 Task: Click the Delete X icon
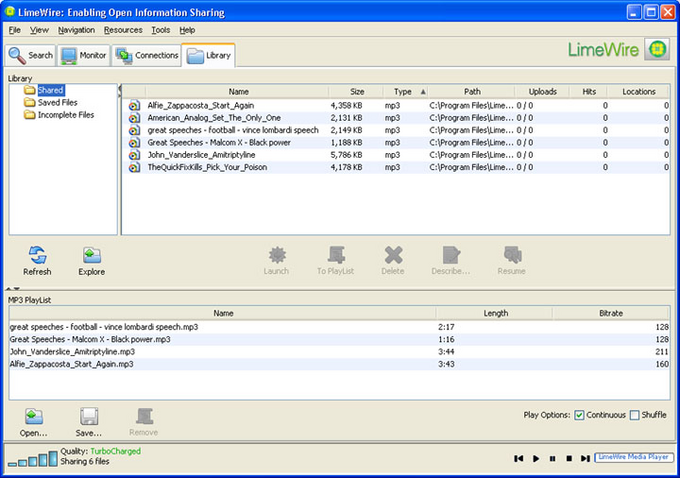[x=393, y=255]
